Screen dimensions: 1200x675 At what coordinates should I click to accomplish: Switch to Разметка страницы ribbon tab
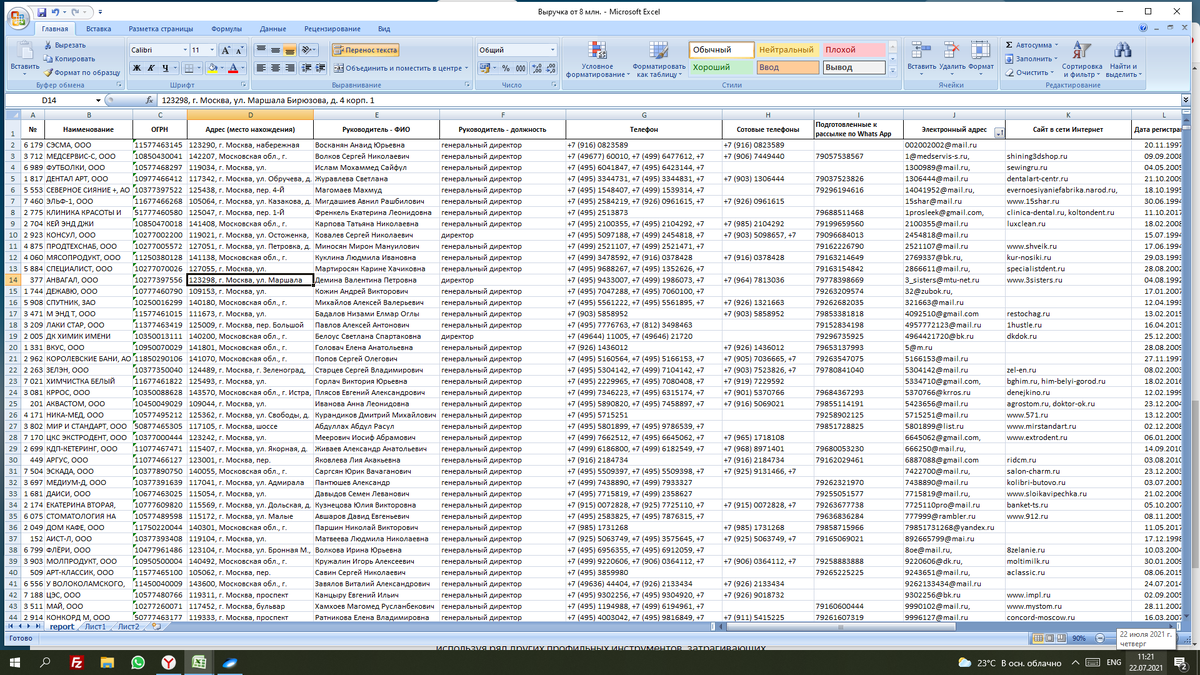[161, 29]
